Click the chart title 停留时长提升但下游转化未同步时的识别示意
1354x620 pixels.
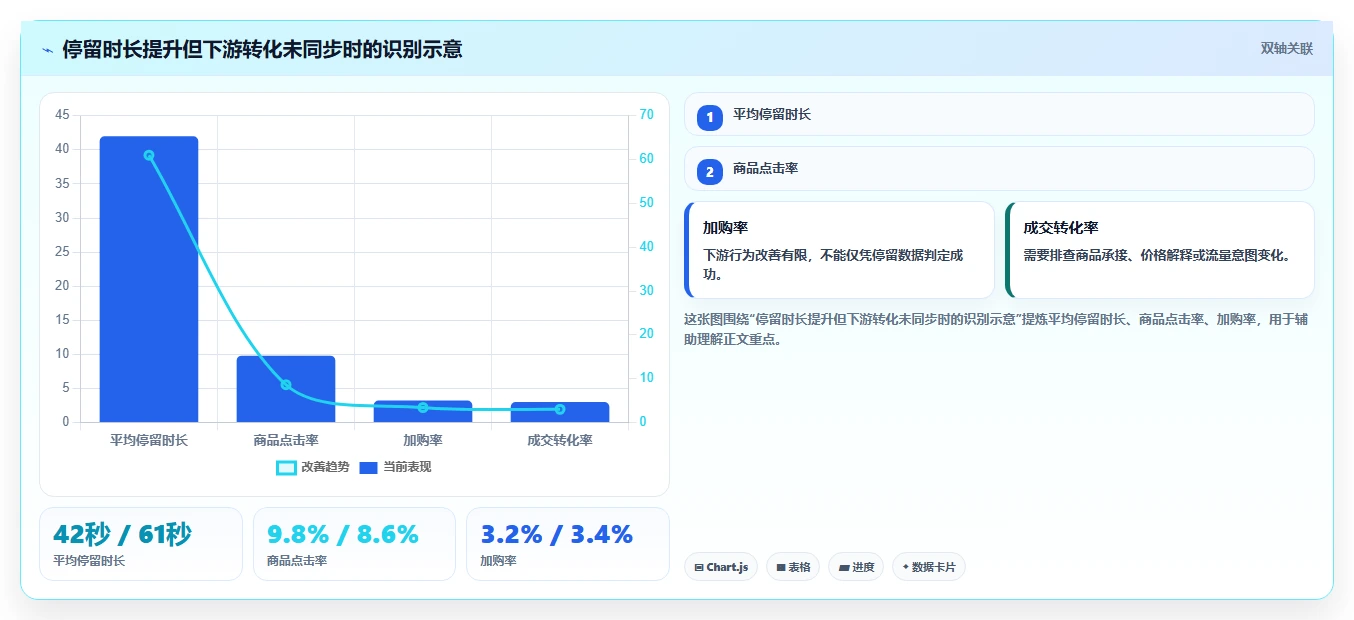point(262,49)
